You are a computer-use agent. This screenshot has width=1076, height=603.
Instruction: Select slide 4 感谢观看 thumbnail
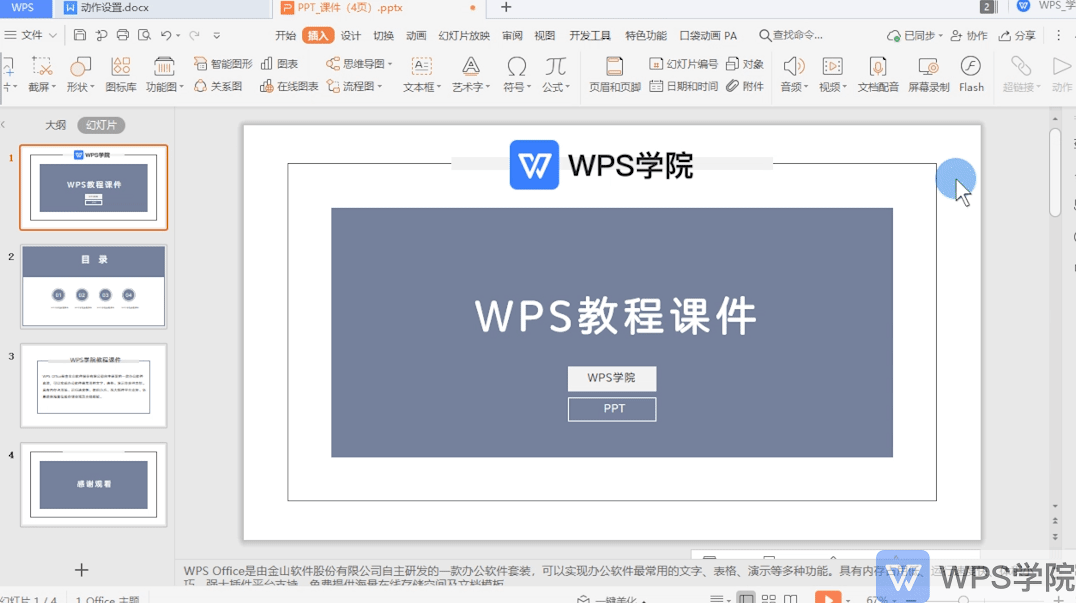(93, 484)
